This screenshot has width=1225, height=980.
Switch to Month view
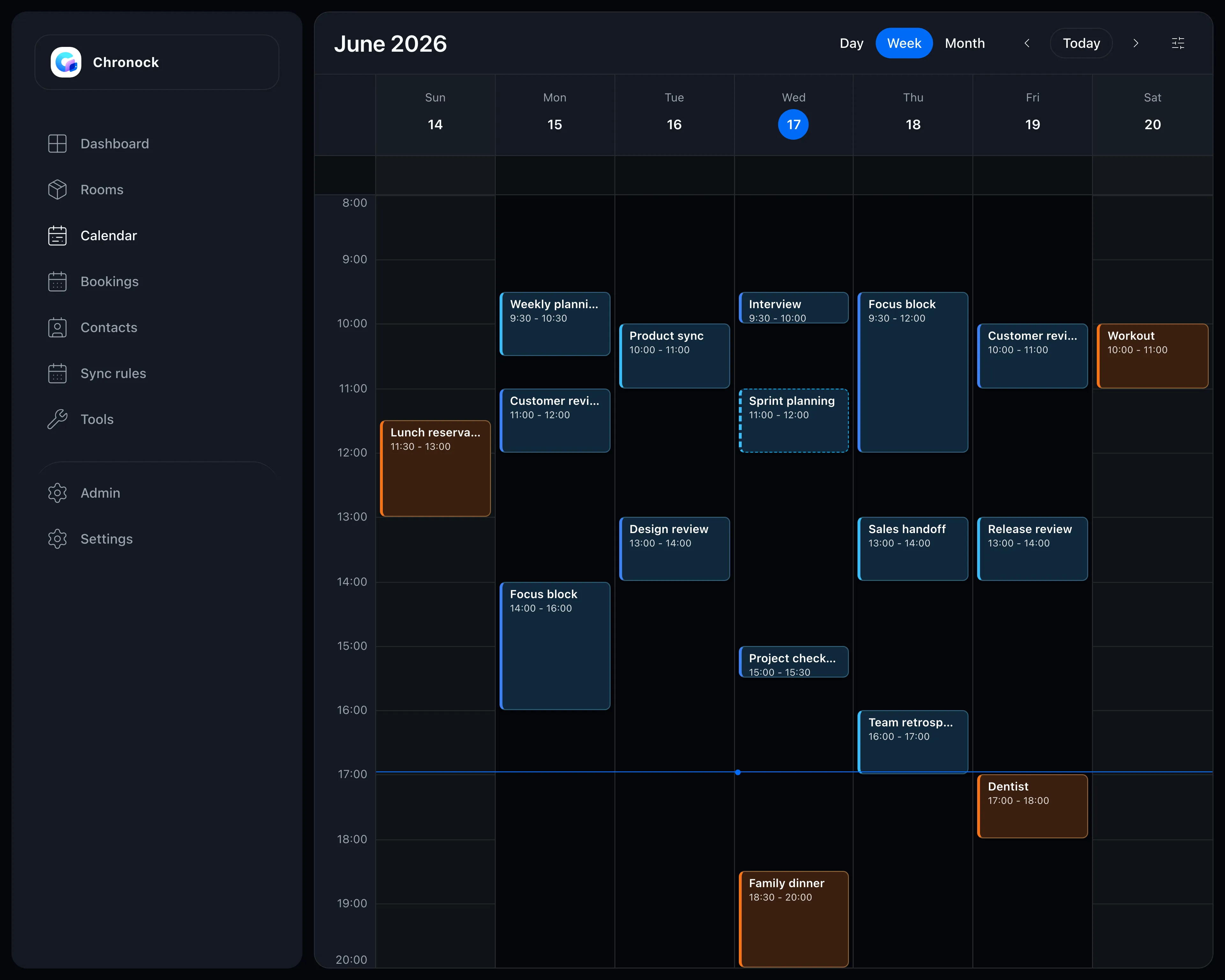[x=964, y=43]
